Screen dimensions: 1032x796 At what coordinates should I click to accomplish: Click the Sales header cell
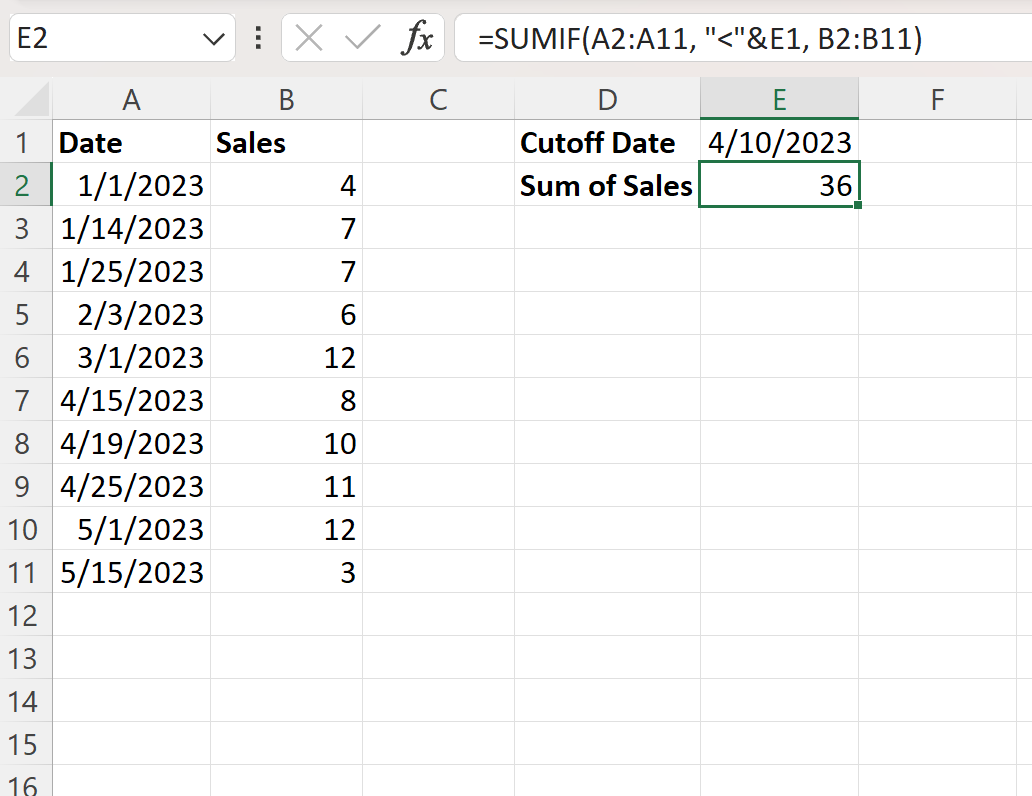tap(286, 142)
